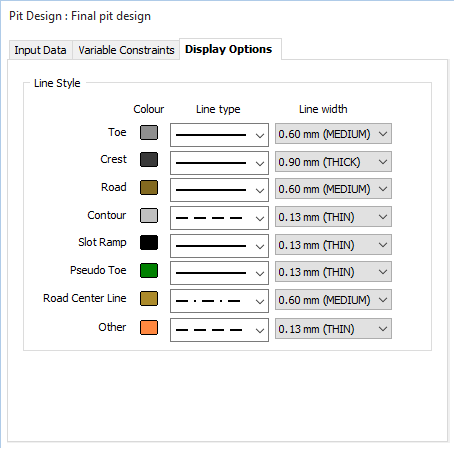Click the orange Other colour swatch
This screenshot has height=451, width=454.
tap(149, 327)
